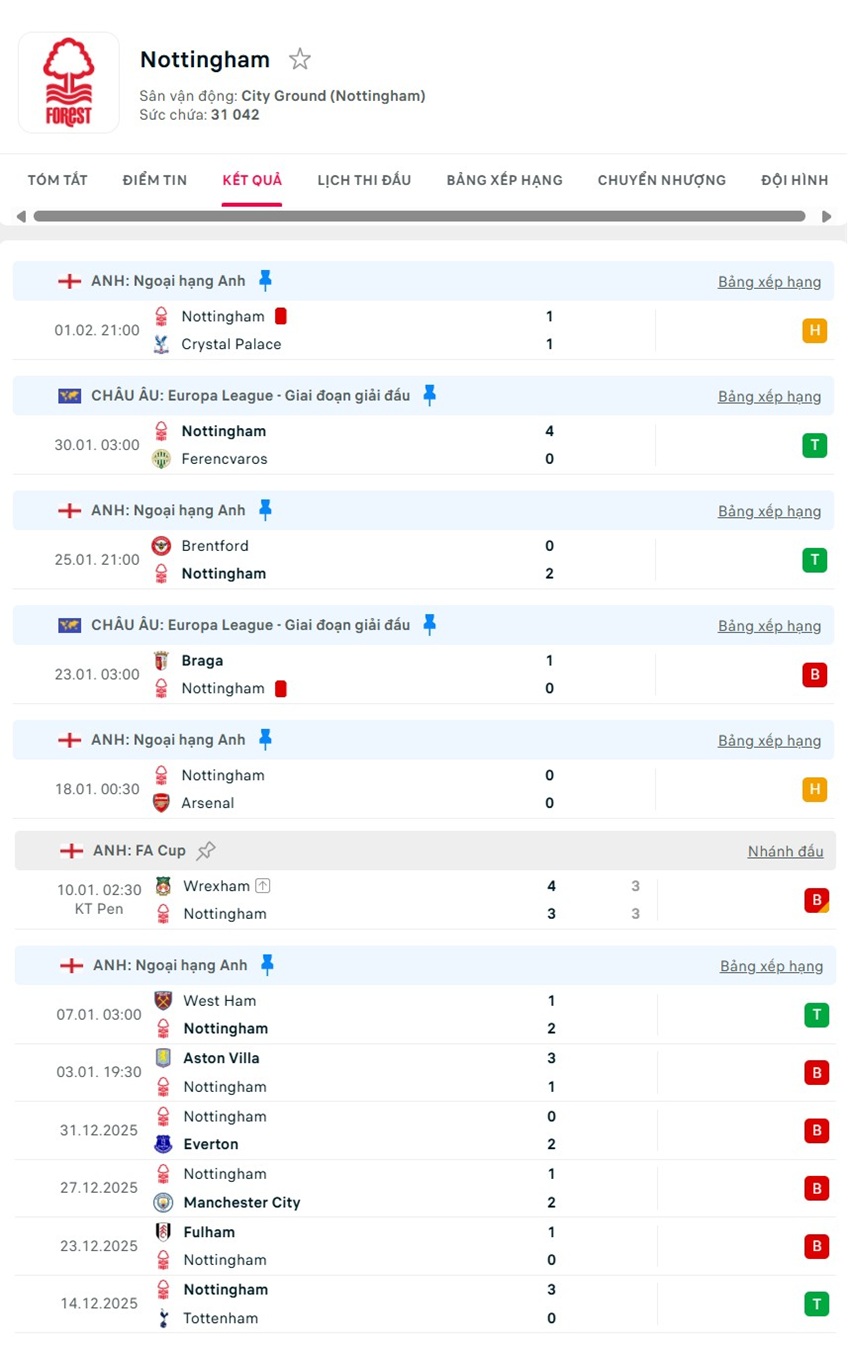Toggle the favorite star next to Nottingham
Viewport: 850px width, 1346px height.
[299, 59]
